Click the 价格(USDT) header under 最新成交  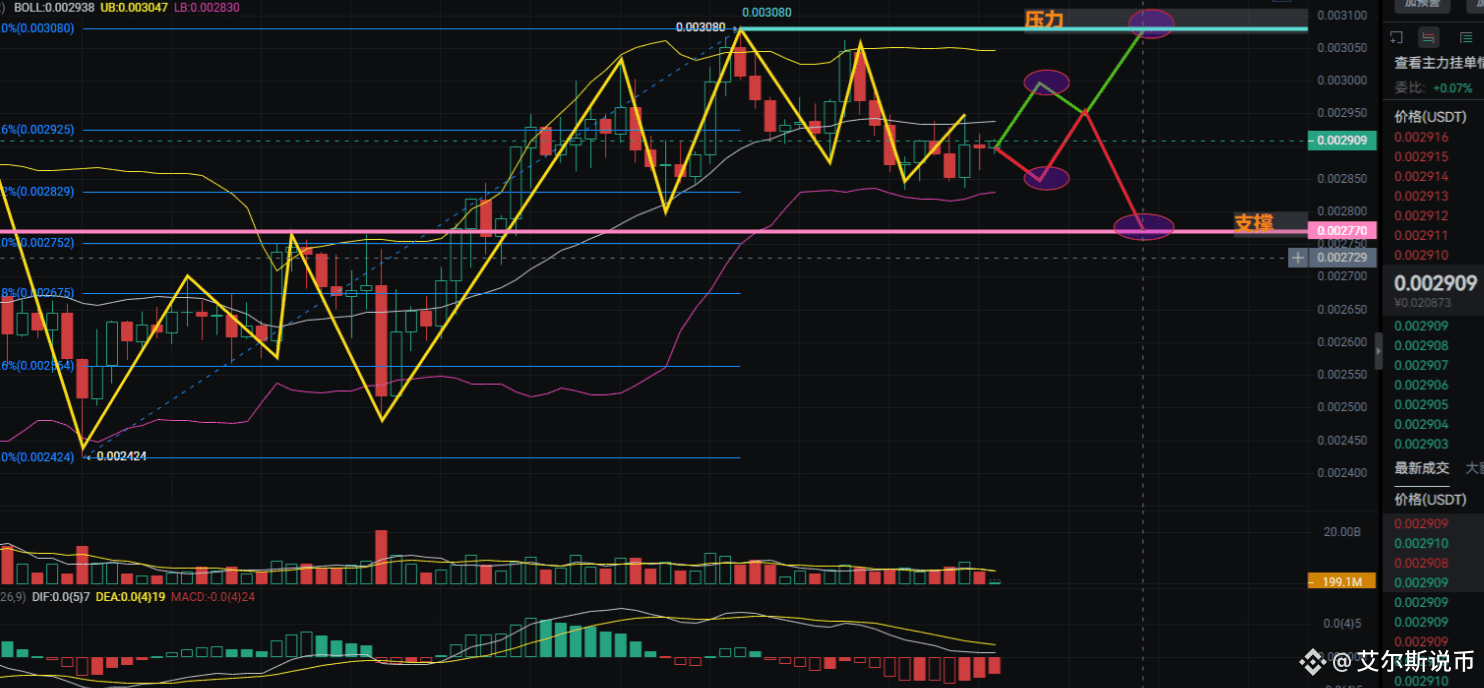pyautogui.click(x=1430, y=499)
